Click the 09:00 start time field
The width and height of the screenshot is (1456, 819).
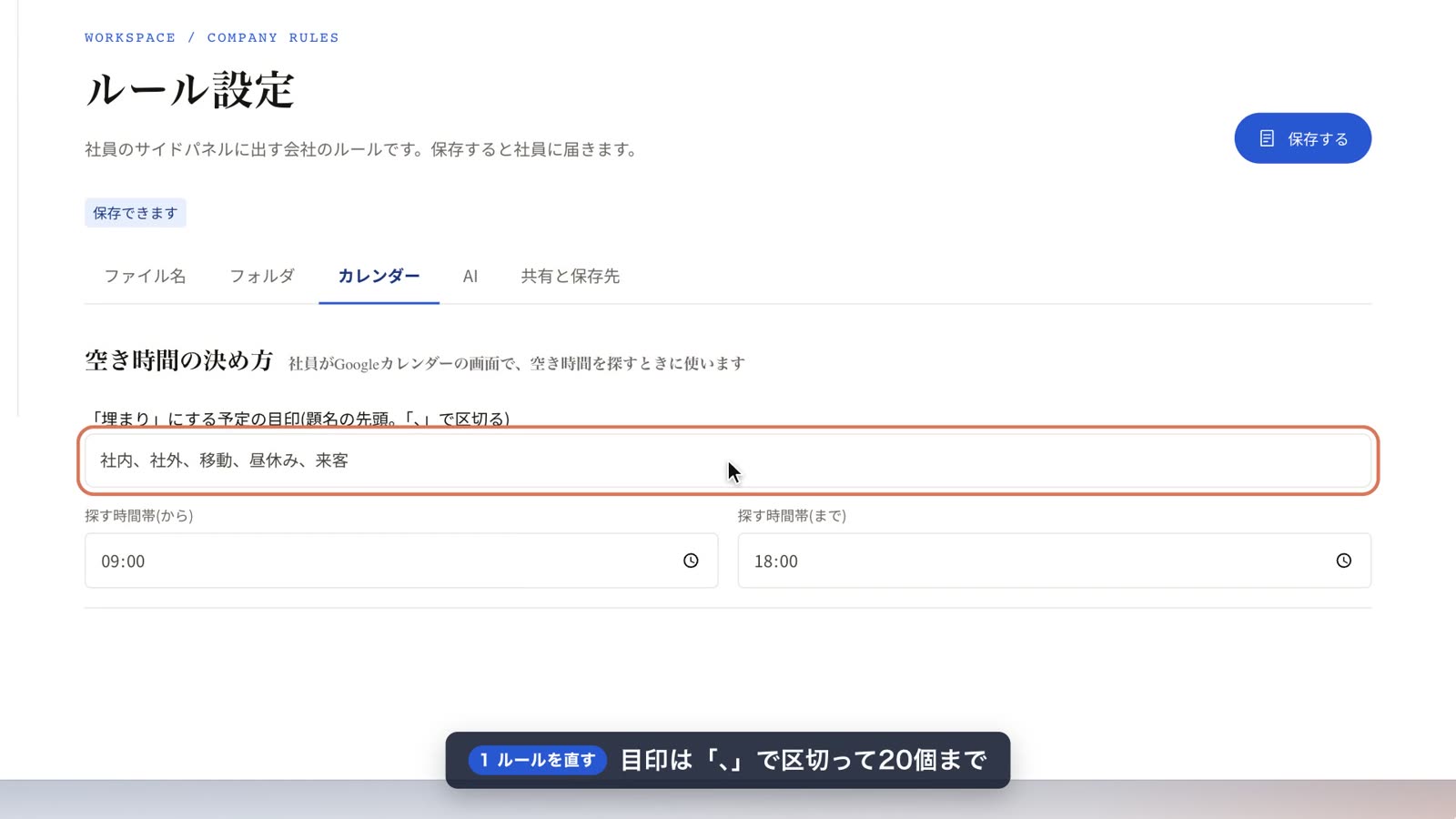[x=401, y=561]
